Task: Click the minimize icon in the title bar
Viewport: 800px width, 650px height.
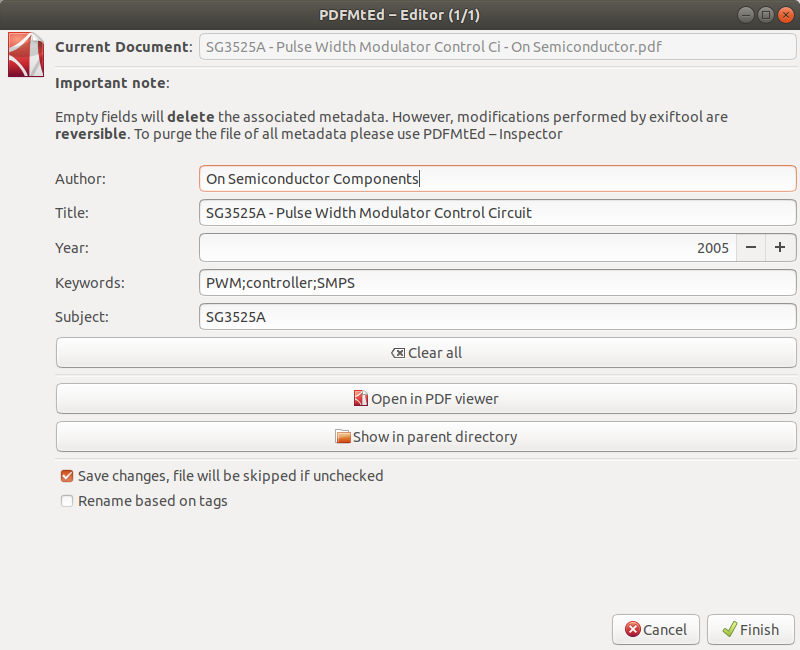Action: (745, 14)
